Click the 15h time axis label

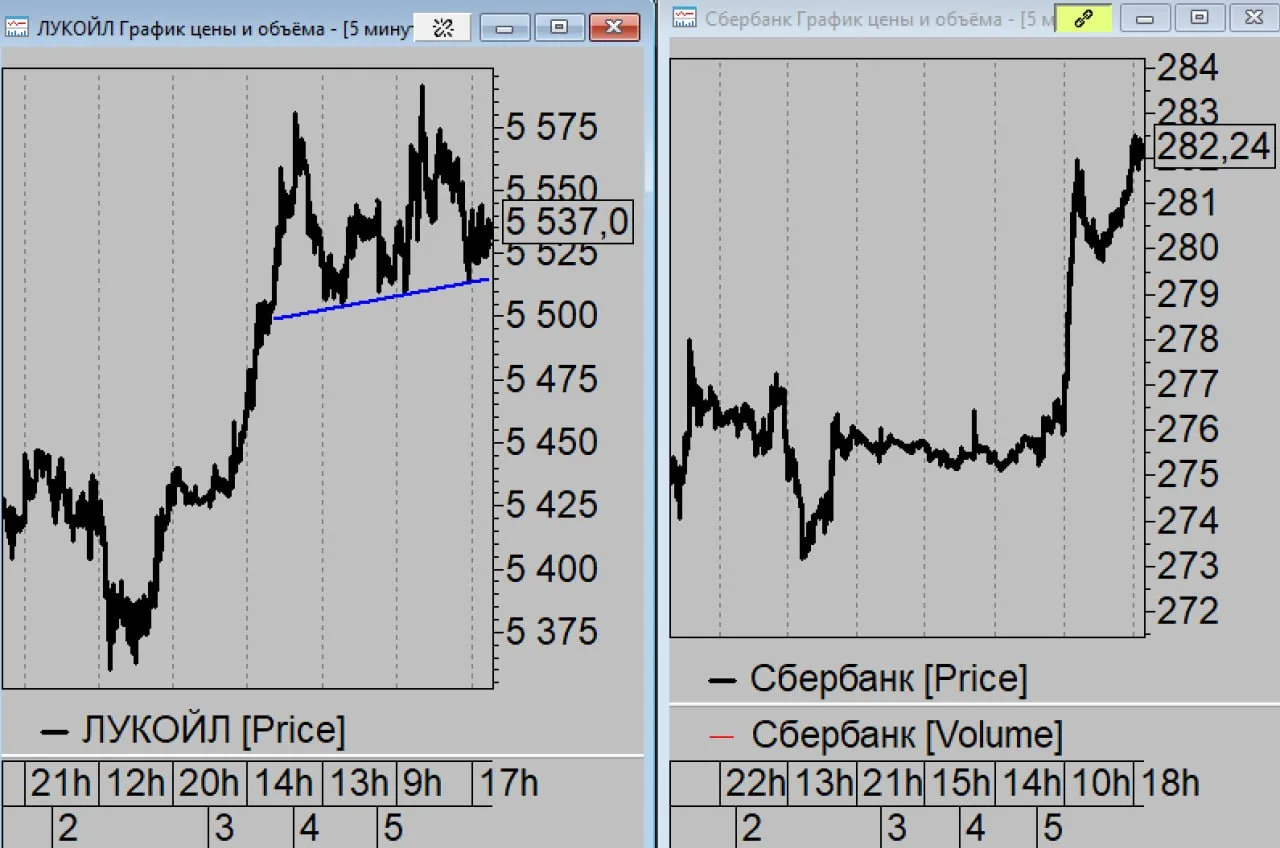(960, 783)
